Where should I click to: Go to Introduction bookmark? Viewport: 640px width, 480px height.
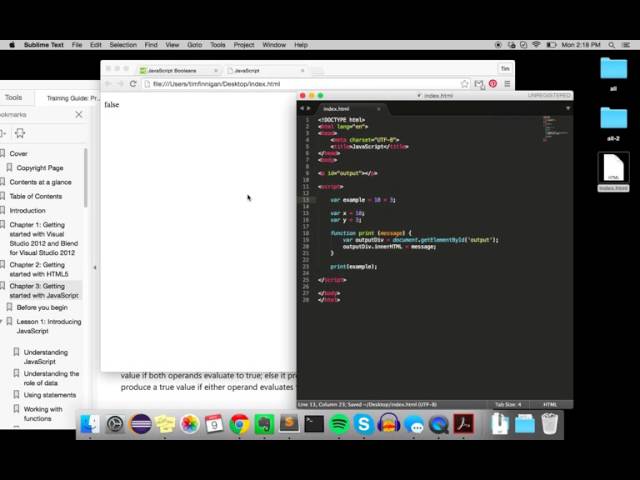(27, 211)
